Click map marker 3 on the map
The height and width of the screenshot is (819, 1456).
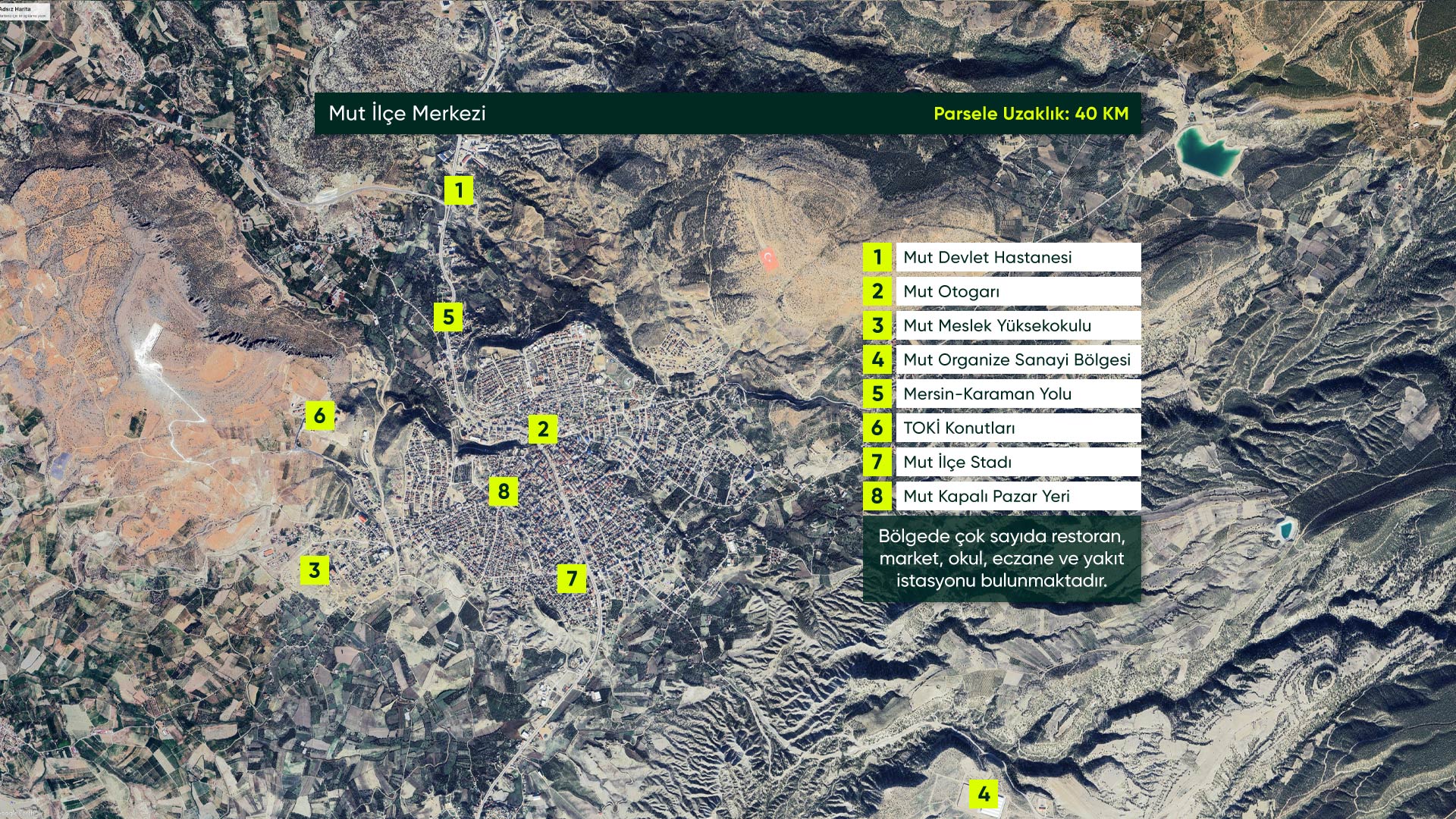[314, 570]
